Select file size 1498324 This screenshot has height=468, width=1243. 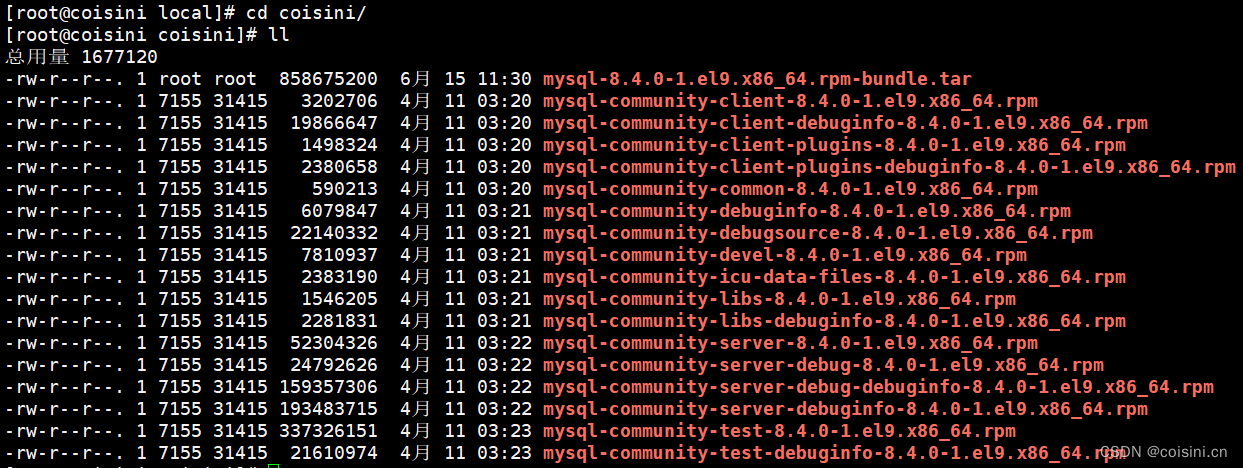point(340,145)
